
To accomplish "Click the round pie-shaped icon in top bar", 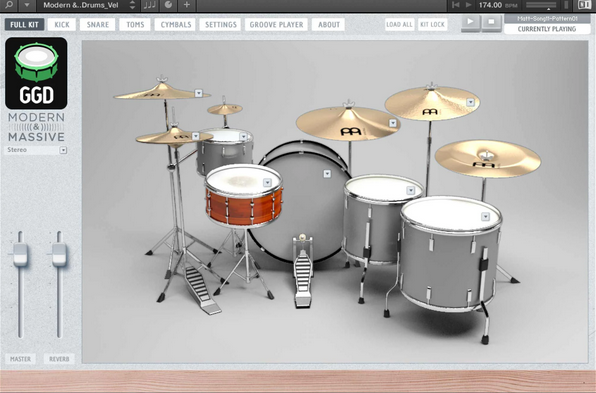I will (x=168, y=5).
